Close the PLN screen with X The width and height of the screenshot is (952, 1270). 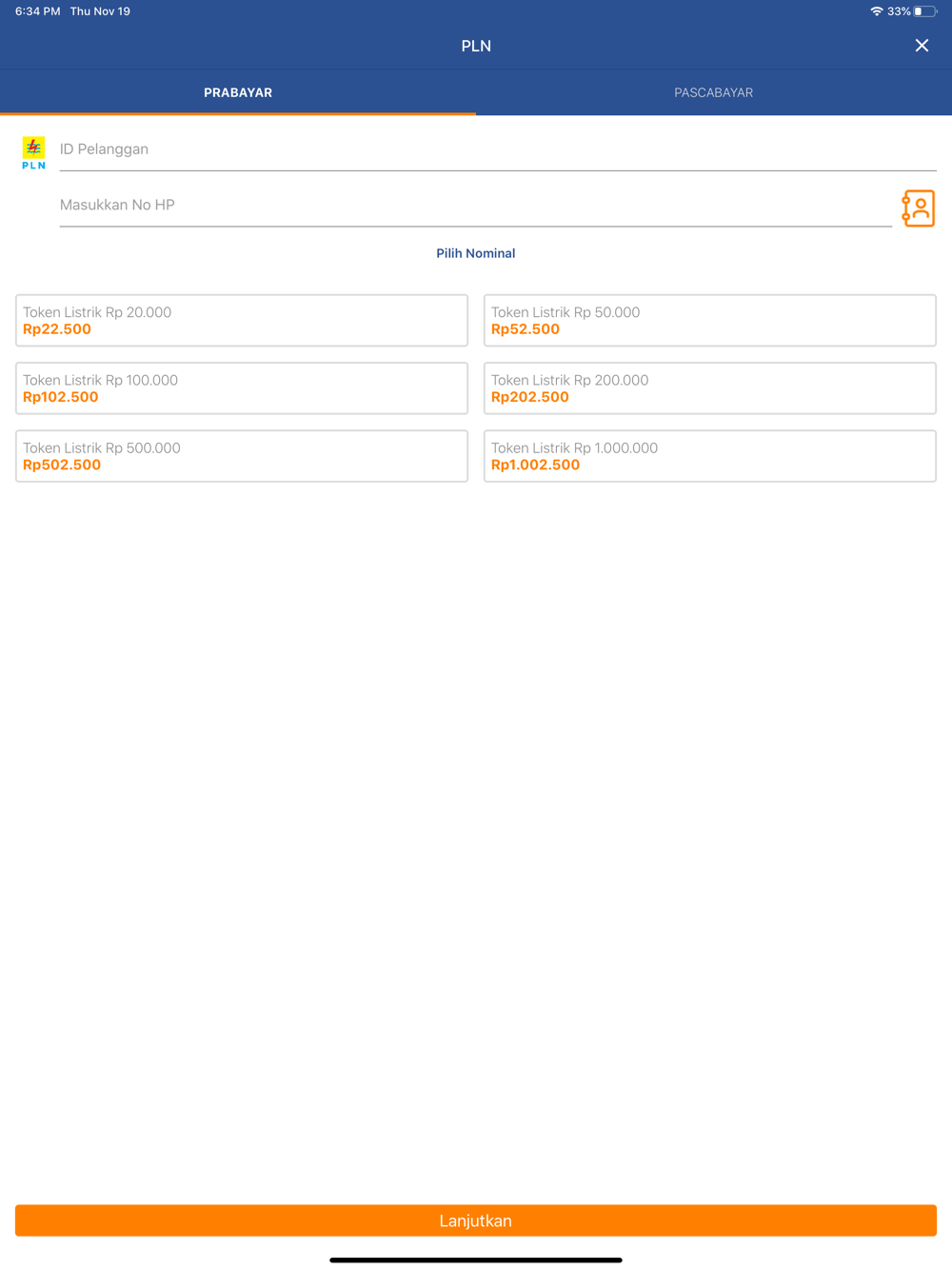[x=922, y=46]
